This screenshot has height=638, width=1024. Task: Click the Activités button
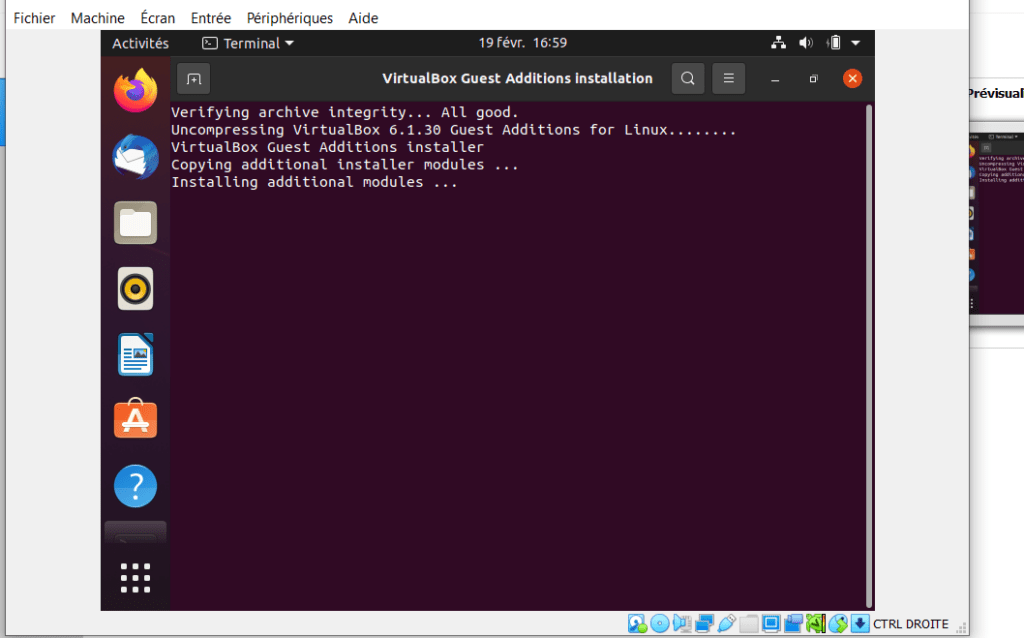pyautogui.click(x=140, y=43)
